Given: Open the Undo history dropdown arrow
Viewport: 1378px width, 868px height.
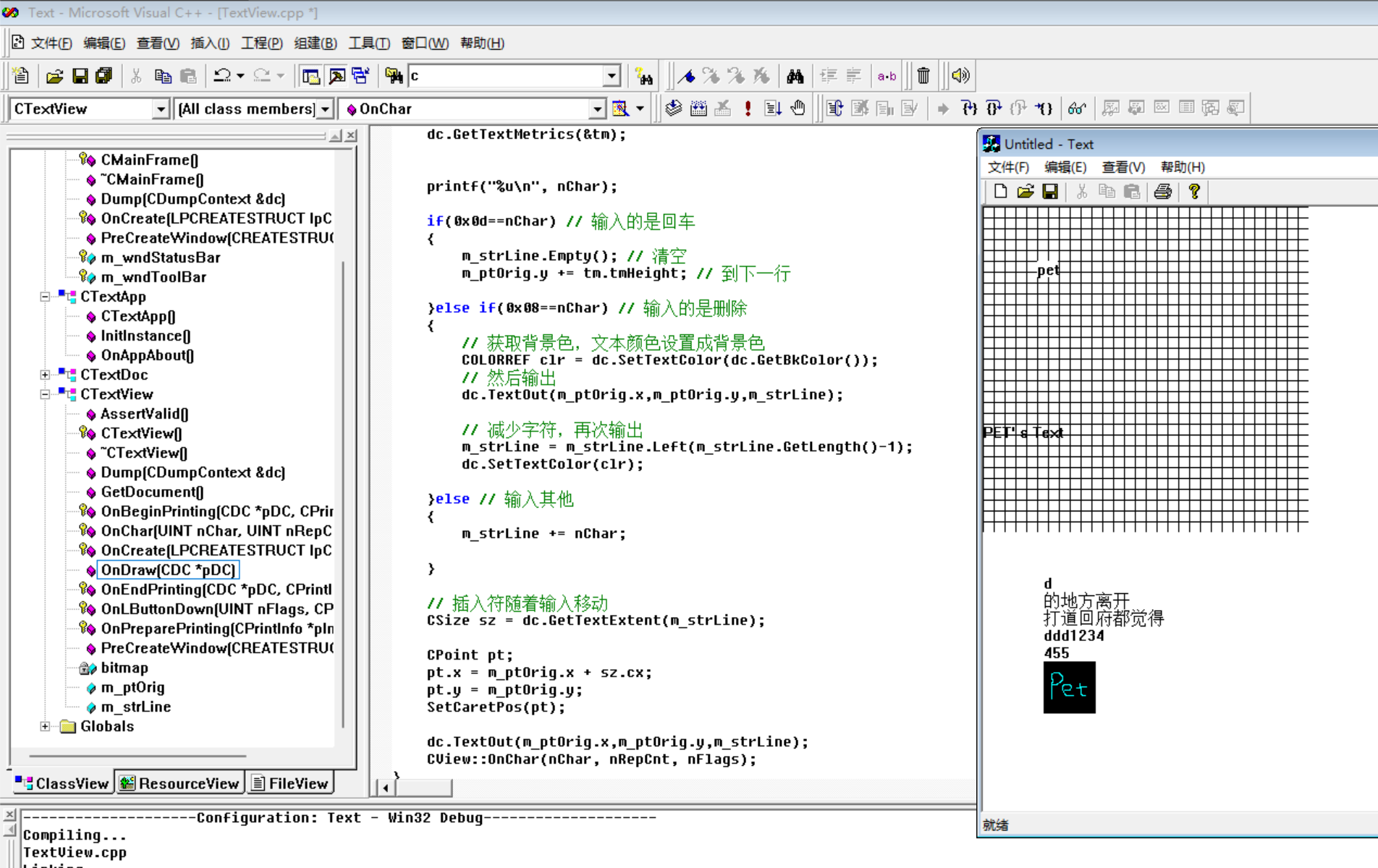Looking at the screenshot, I should [x=240, y=75].
